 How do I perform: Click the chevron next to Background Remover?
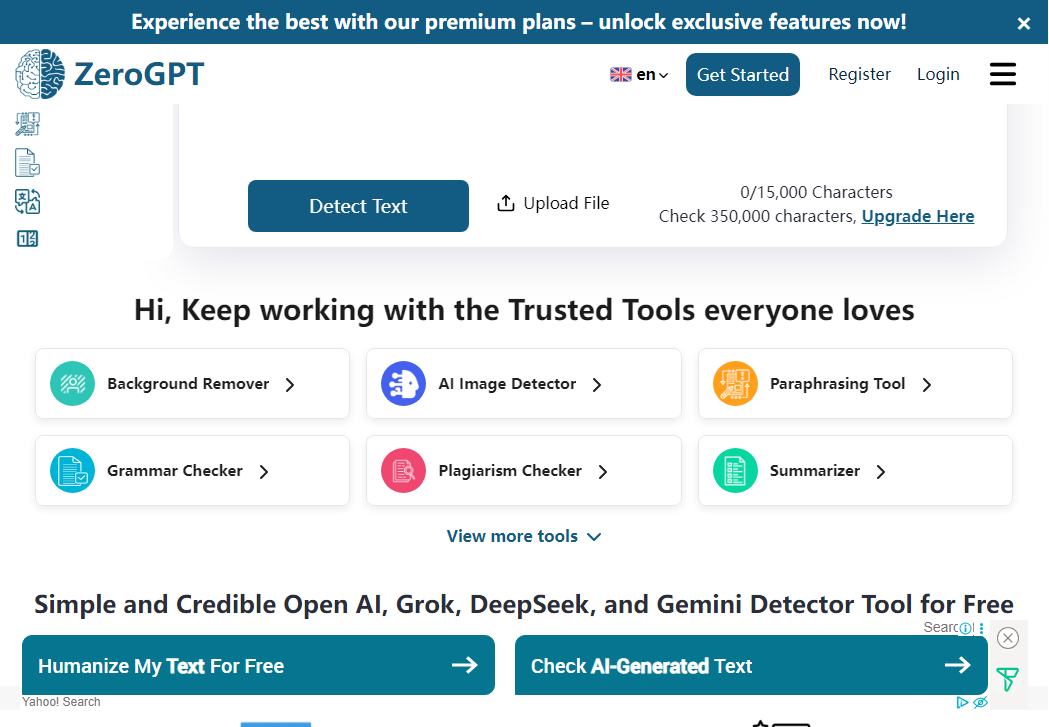[x=290, y=385]
